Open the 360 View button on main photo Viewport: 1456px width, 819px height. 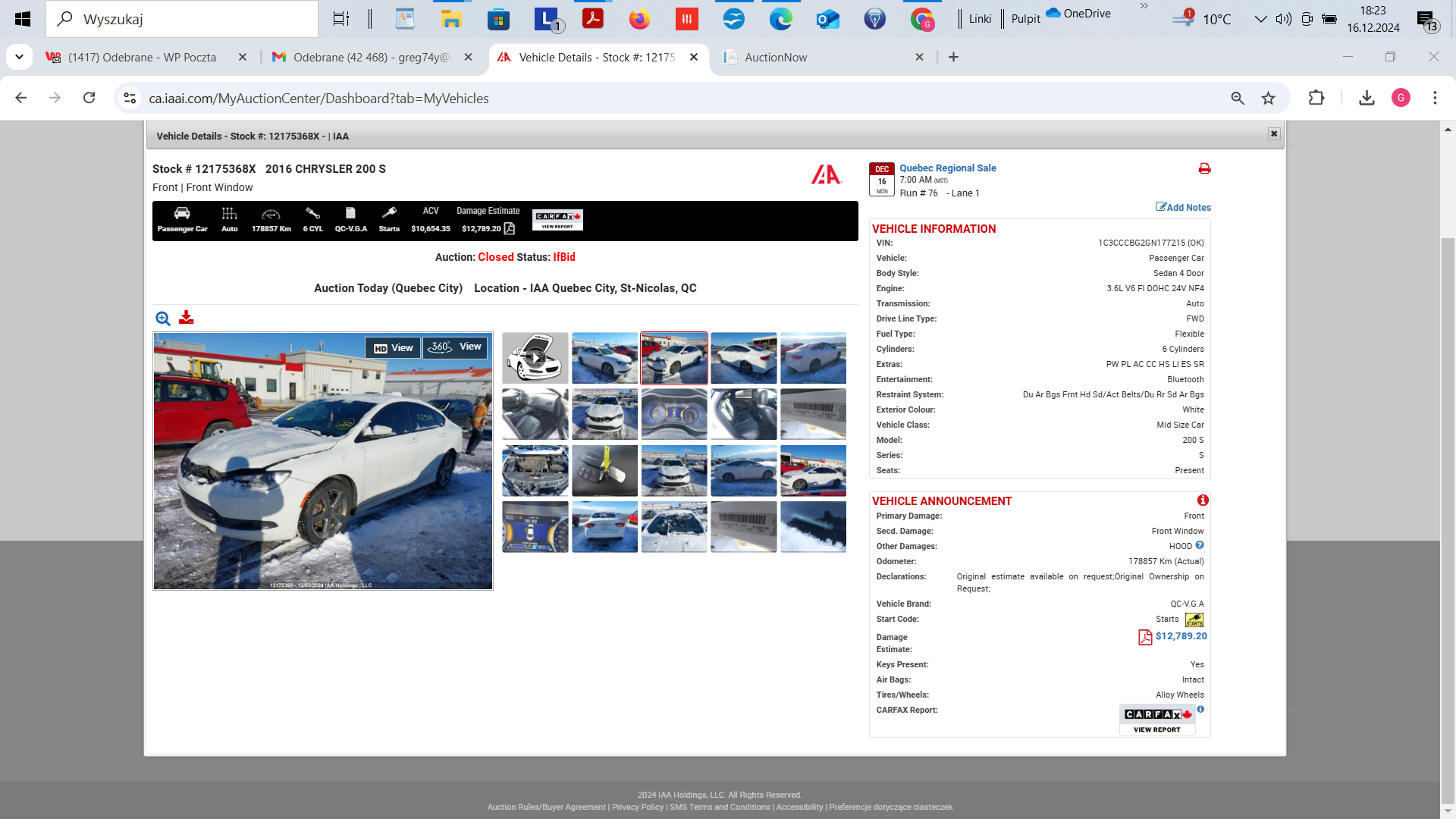(x=455, y=347)
